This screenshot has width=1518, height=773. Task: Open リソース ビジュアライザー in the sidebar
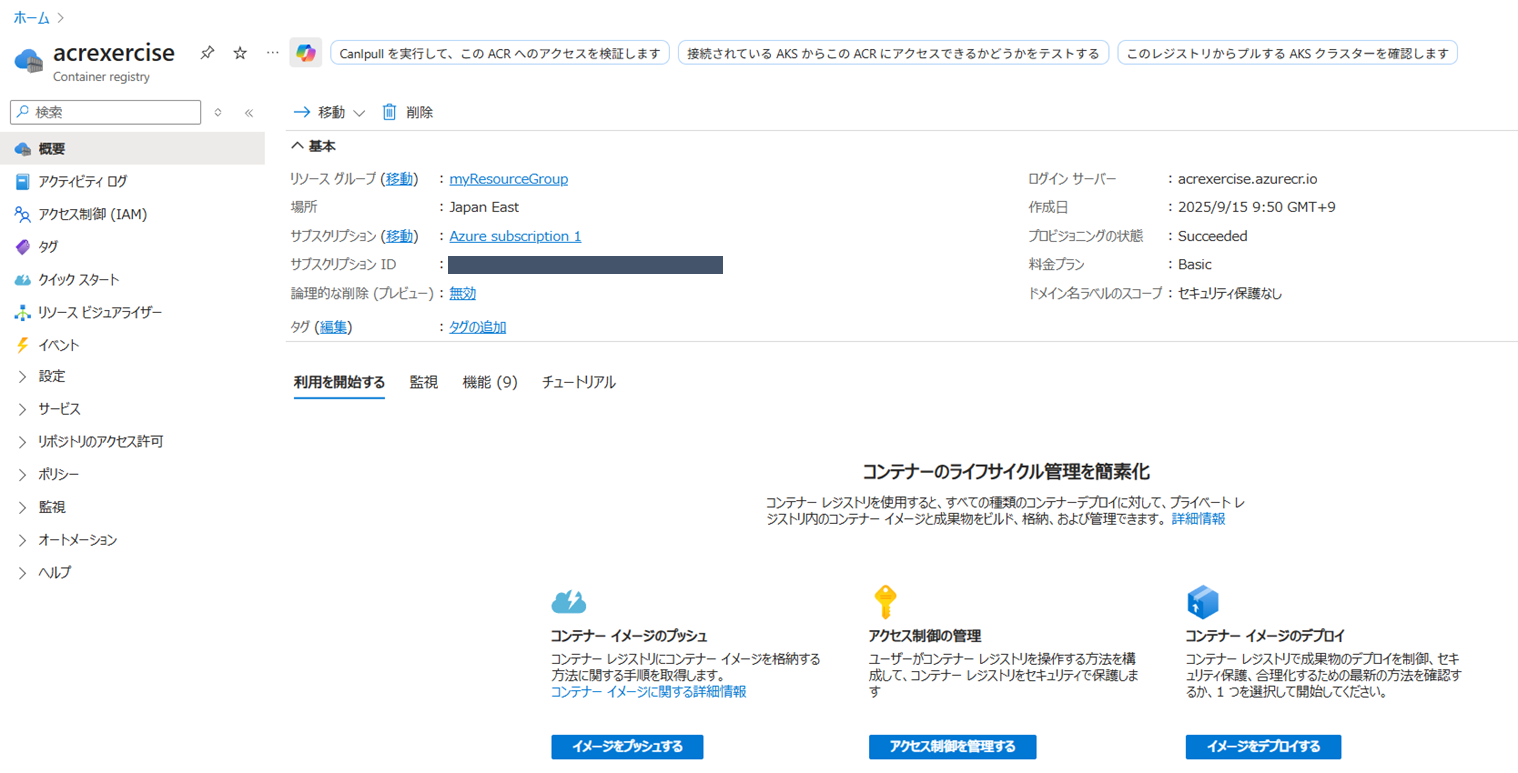[x=132, y=313]
